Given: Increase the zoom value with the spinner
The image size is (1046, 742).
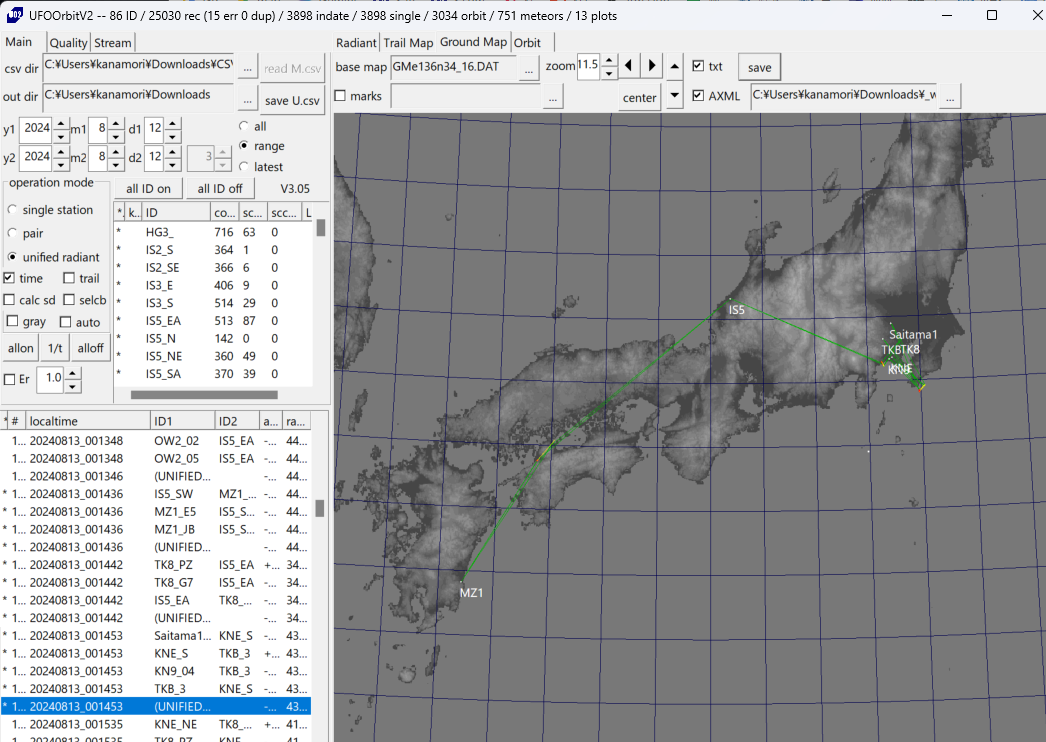Looking at the screenshot, I should click(608, 61).
